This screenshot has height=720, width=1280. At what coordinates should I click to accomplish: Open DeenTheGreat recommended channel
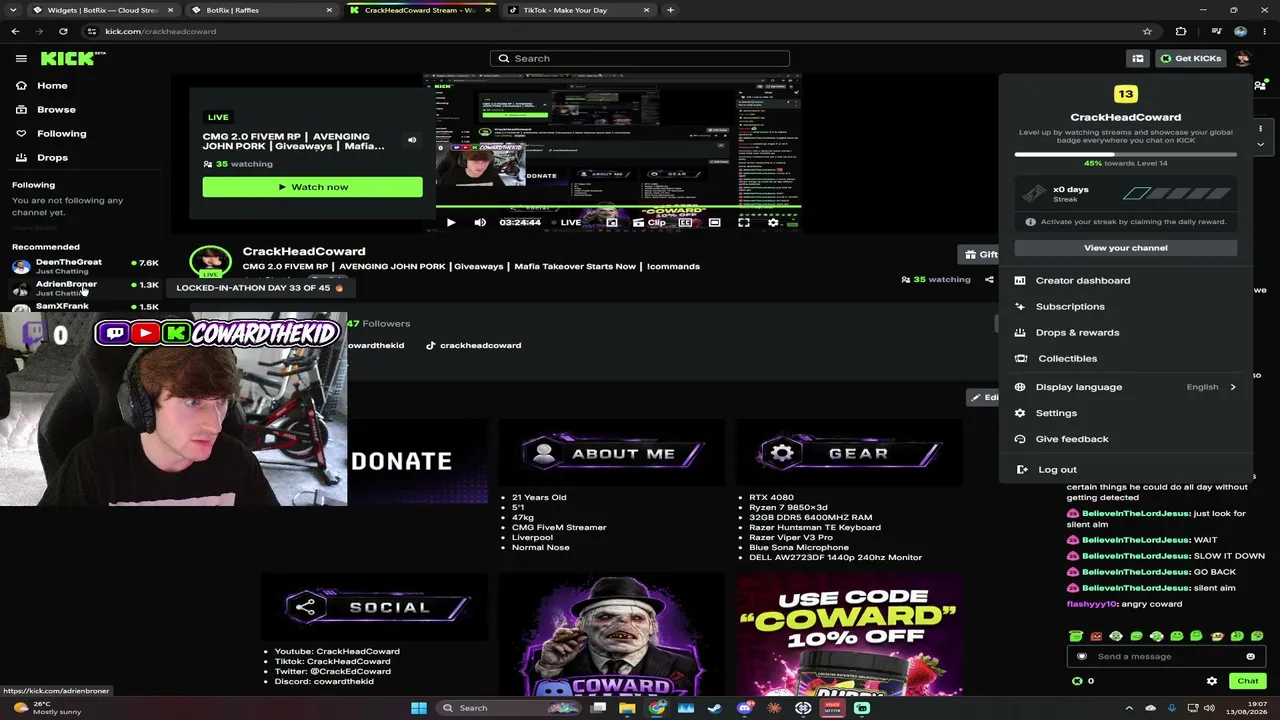[85, 265]
